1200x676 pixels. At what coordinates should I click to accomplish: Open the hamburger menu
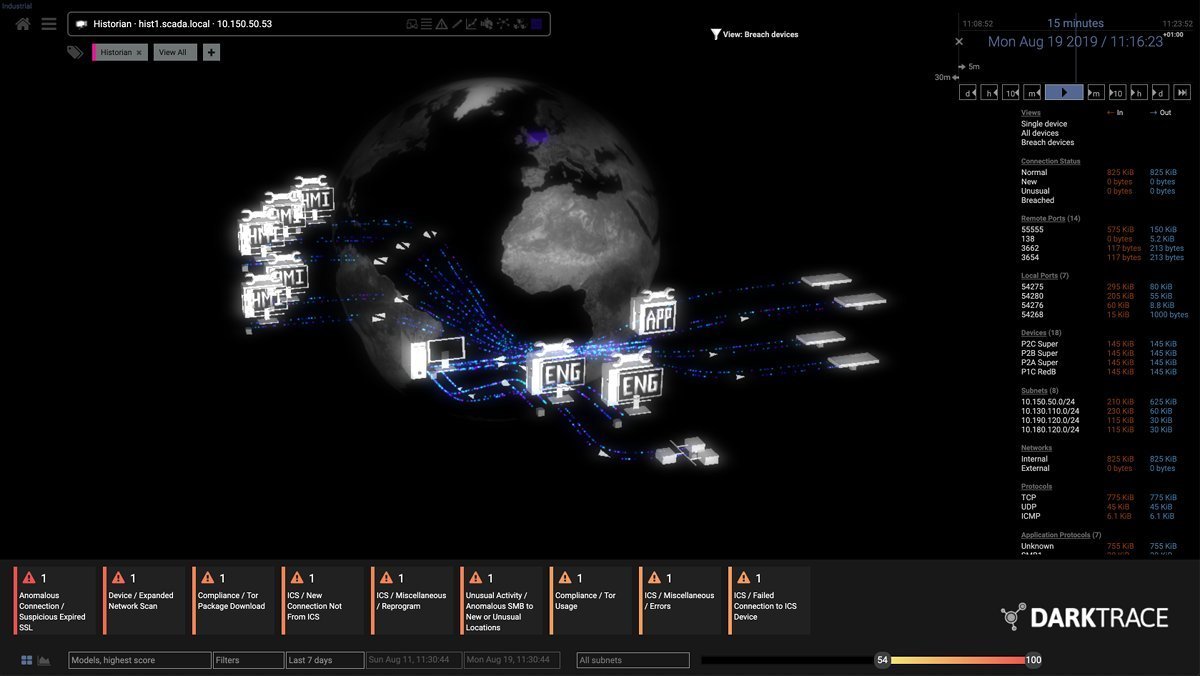pyautogui.click(x=49, y=24)
